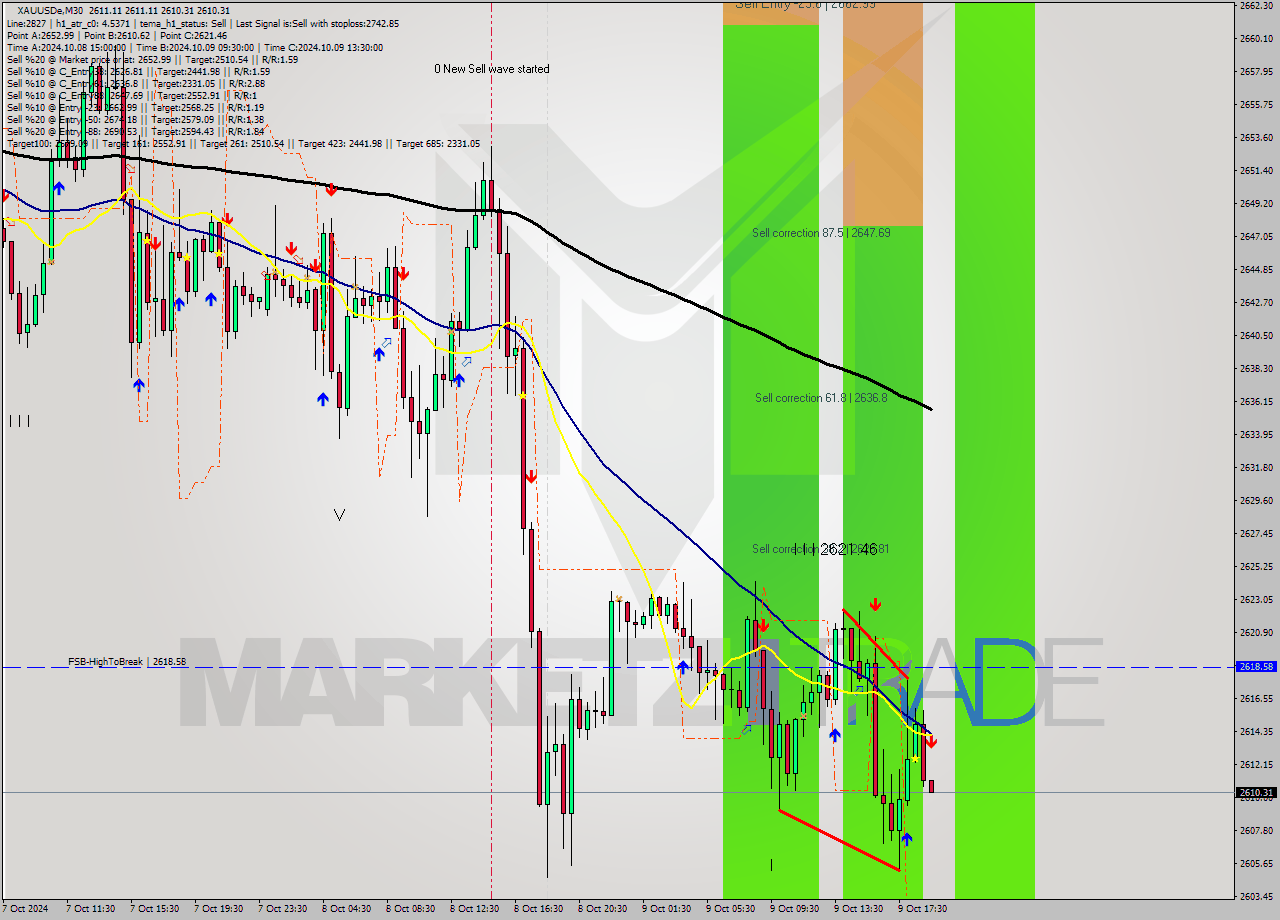Click the 2653.60 price axis label

[1256, 137]
